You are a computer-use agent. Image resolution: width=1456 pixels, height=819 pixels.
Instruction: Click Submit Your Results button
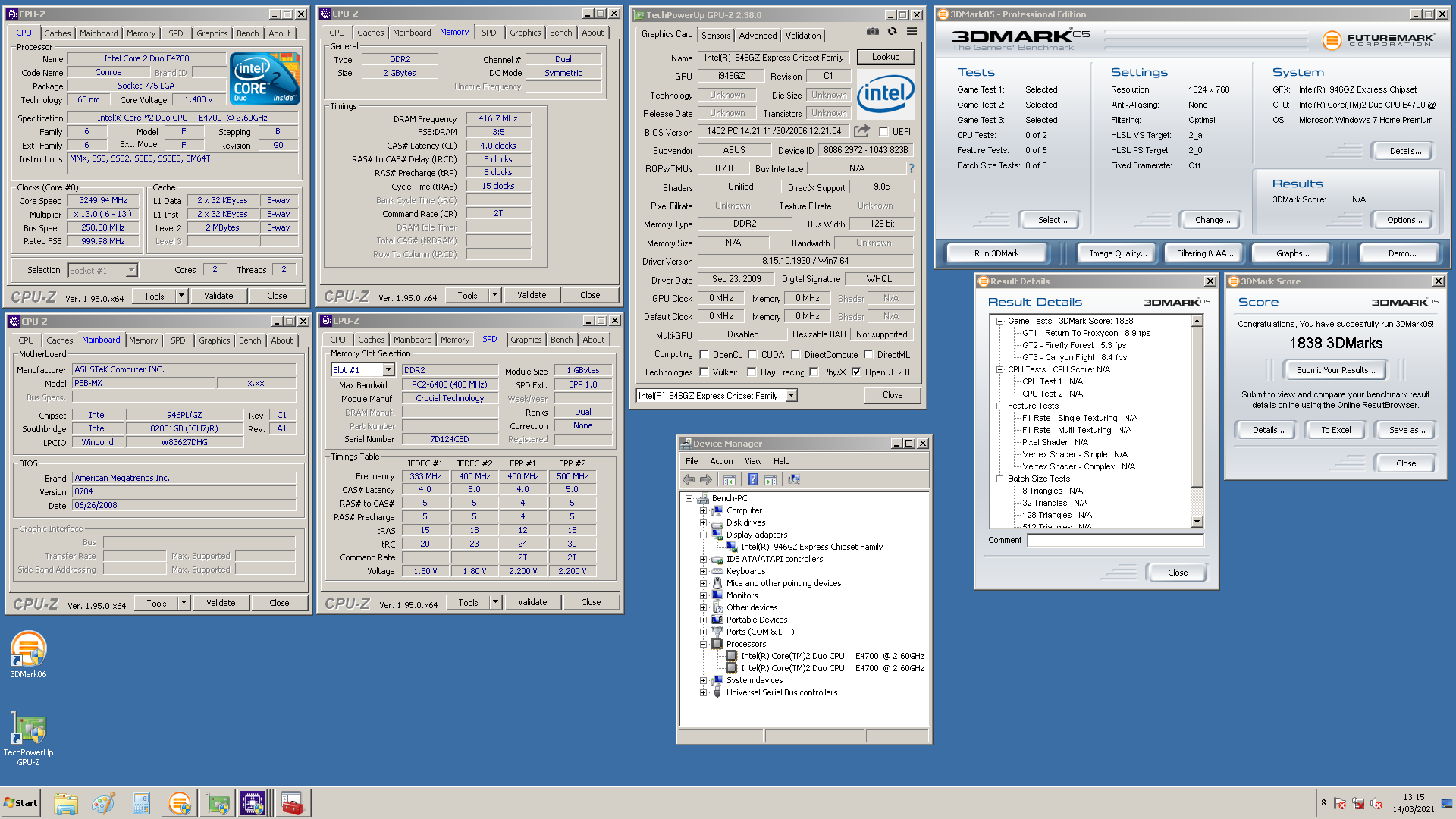1335,370
